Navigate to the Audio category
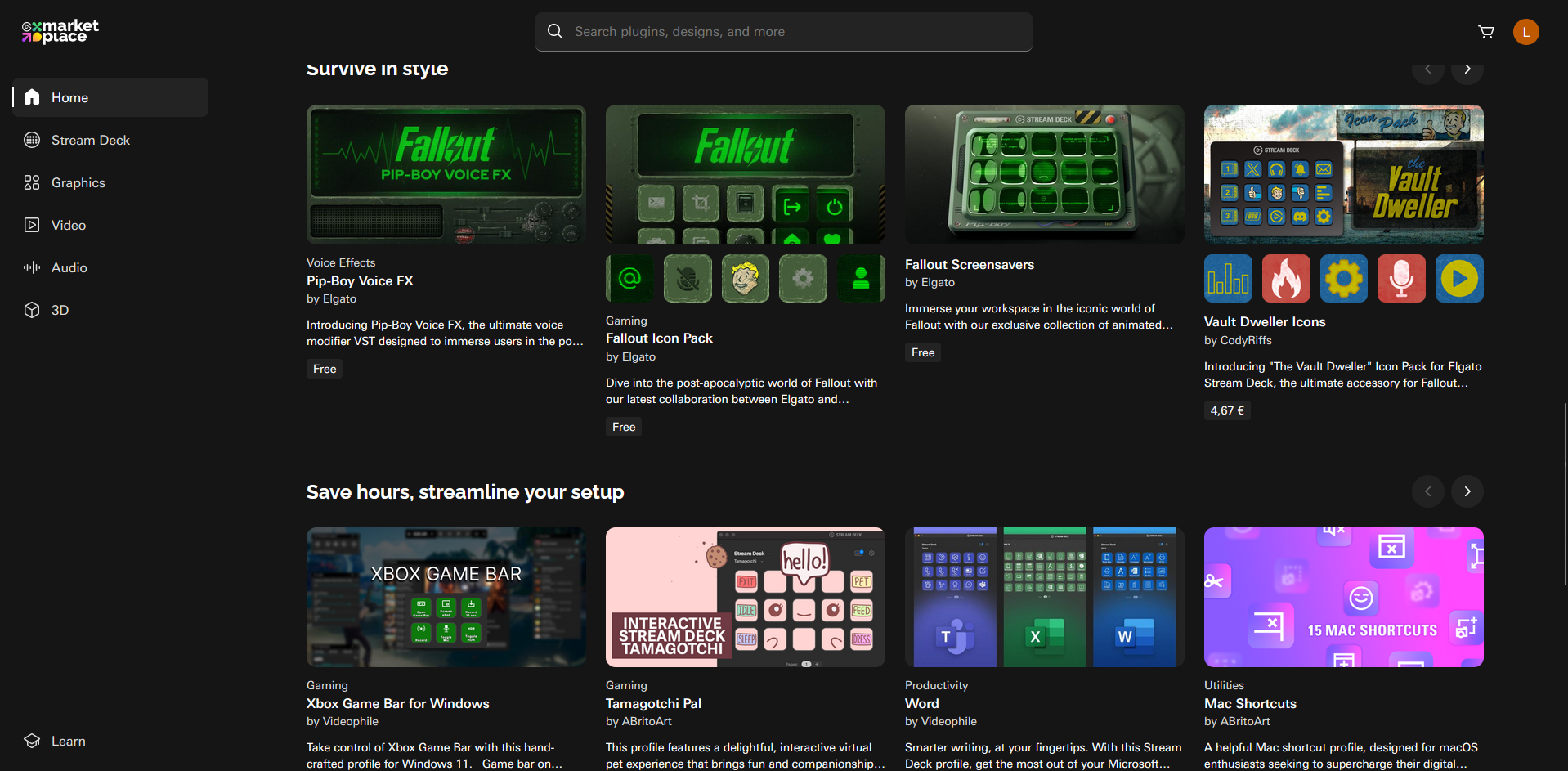This screenshot has height=771, width=1568. [69, 267]
